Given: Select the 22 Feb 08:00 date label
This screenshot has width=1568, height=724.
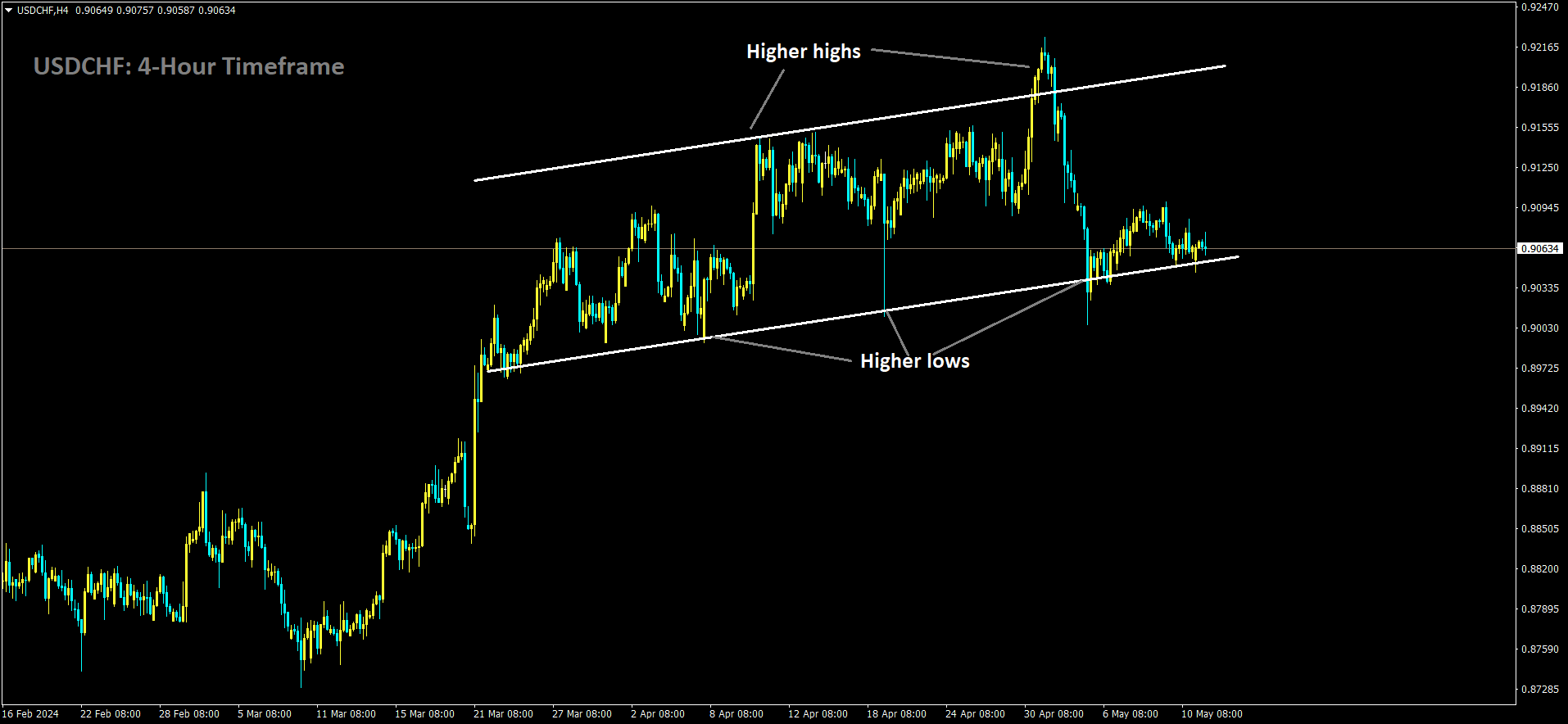Looking at the screenshot, I should pos(111,714).
